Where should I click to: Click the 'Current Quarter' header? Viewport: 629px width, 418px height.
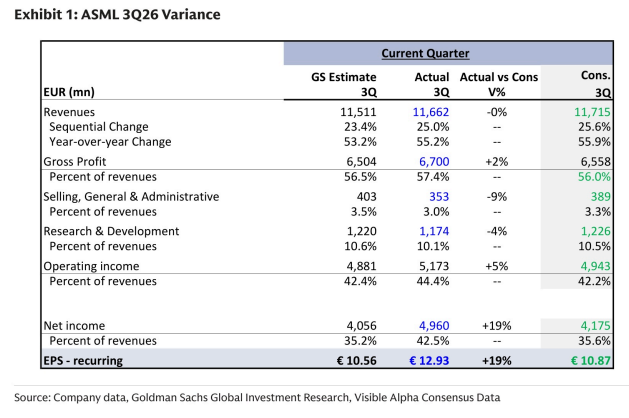(425, 53)
